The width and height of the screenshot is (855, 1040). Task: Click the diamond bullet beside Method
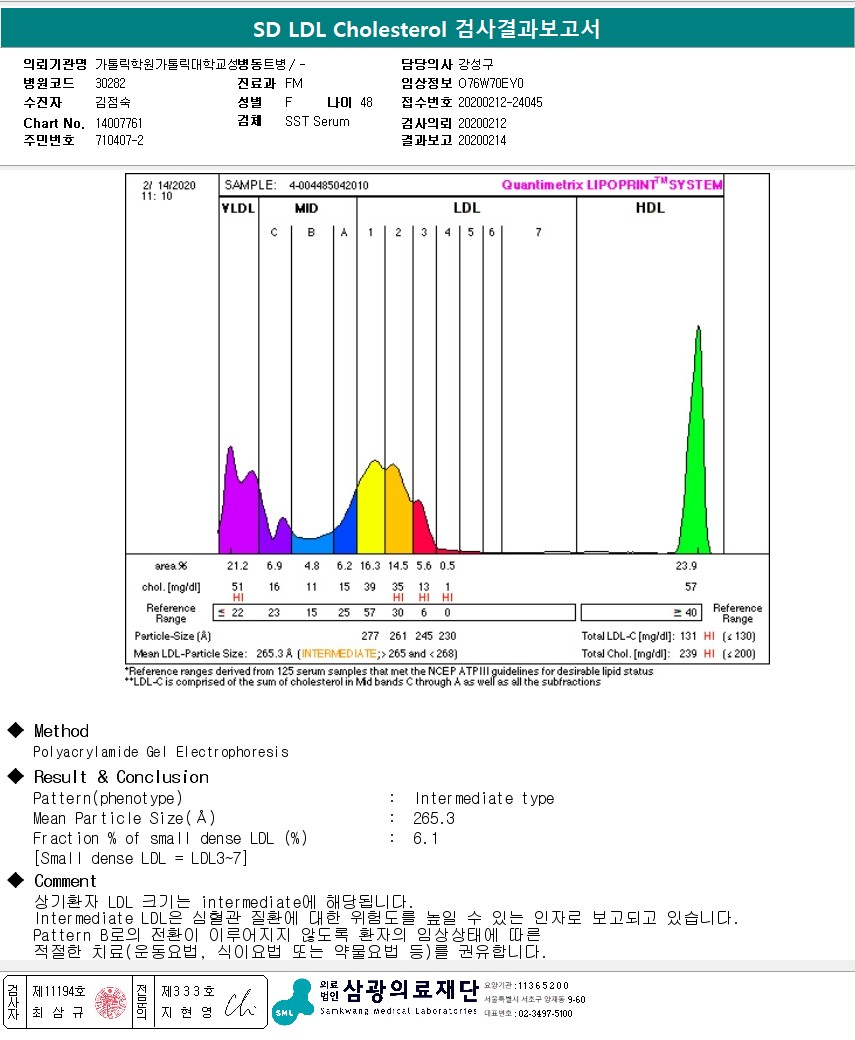click(15, 730)
